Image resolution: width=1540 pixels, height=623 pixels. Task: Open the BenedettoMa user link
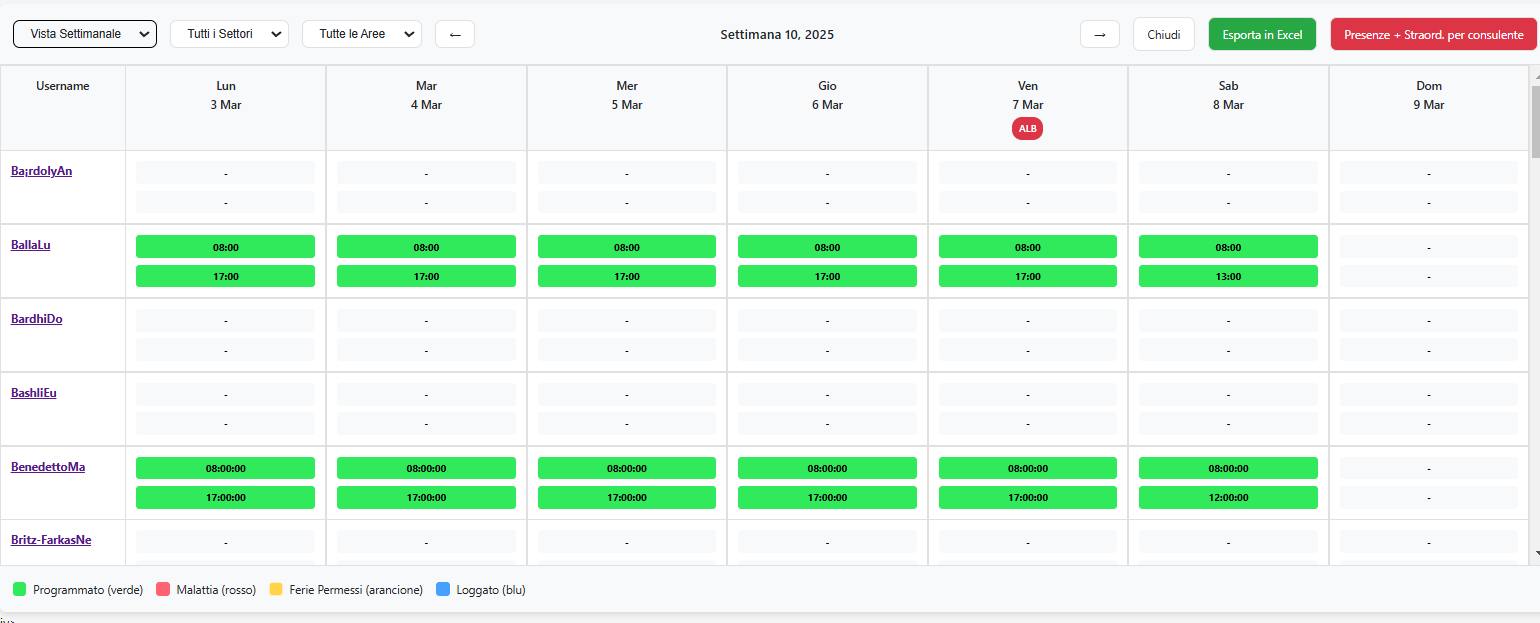(x=48, y=467)
